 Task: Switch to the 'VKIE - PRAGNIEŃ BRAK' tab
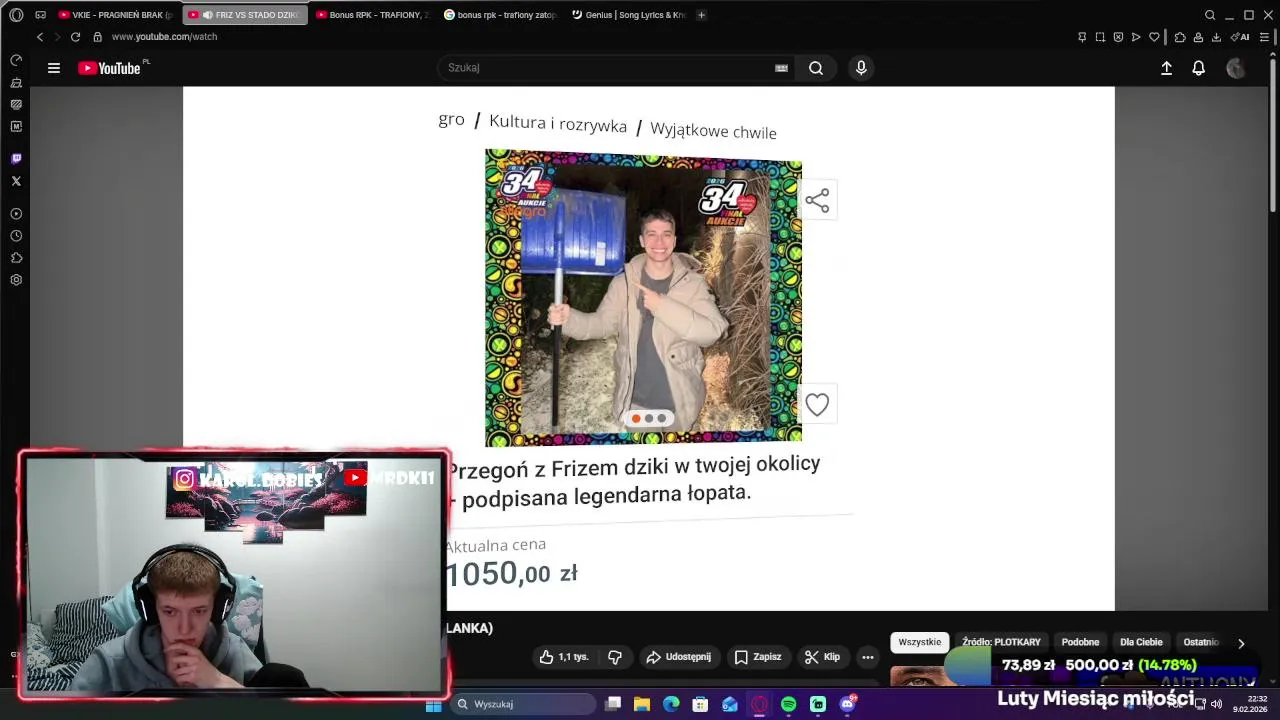(x=115, y=15)
